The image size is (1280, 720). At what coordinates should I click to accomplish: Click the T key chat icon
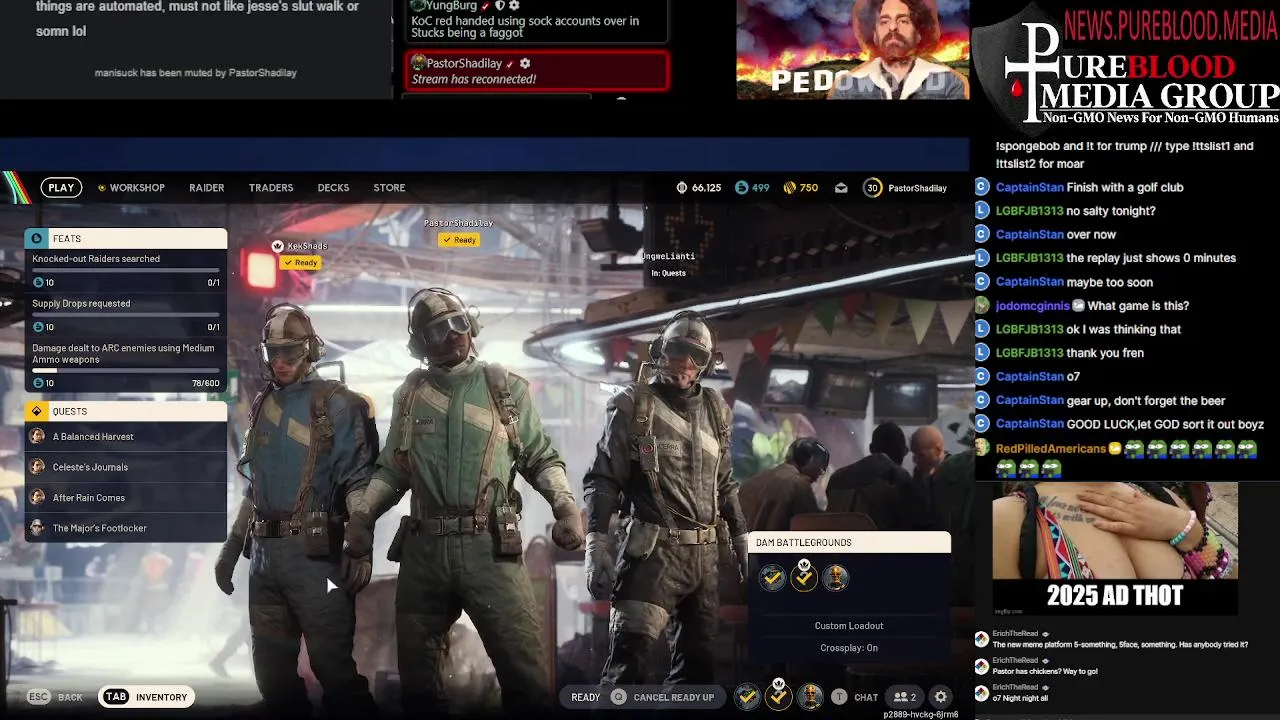pyautogui.click(x=839, y=697)
